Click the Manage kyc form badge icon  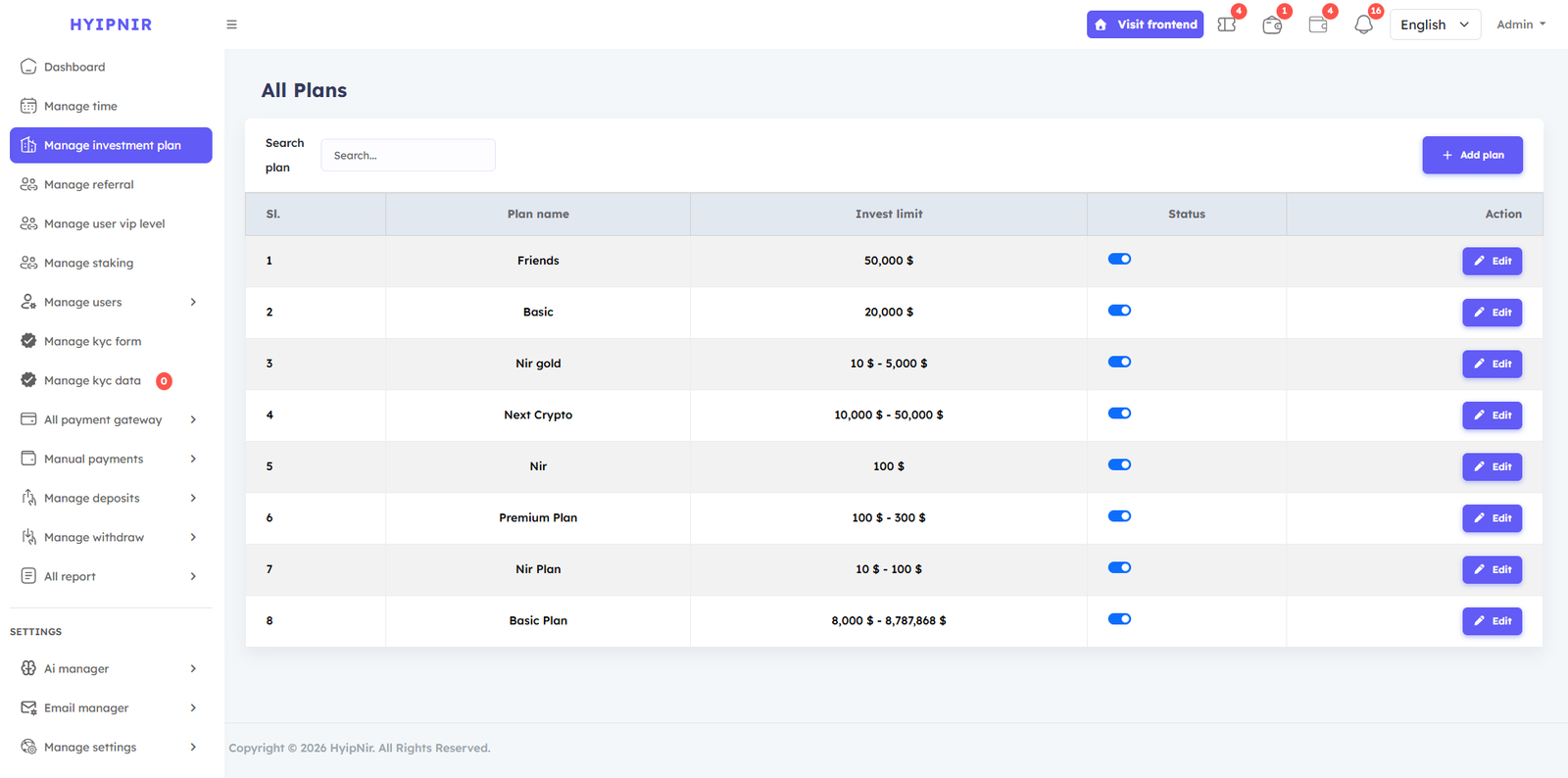pos(28,341)
